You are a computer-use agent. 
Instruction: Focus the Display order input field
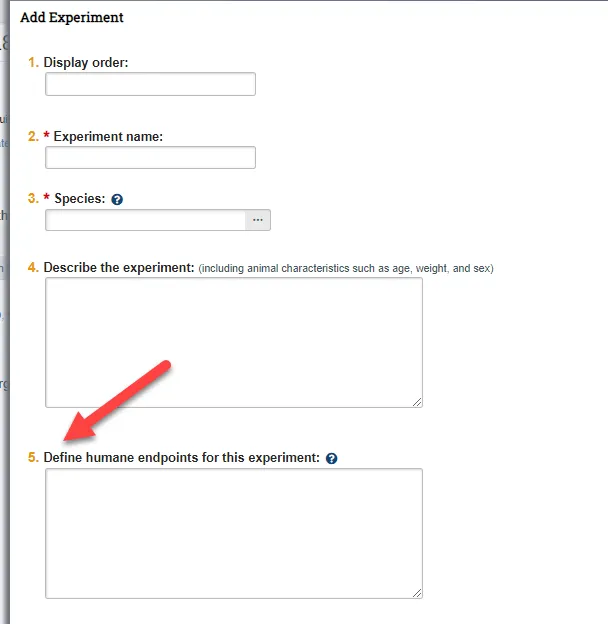pyautogui.click(x=150, y=84)
